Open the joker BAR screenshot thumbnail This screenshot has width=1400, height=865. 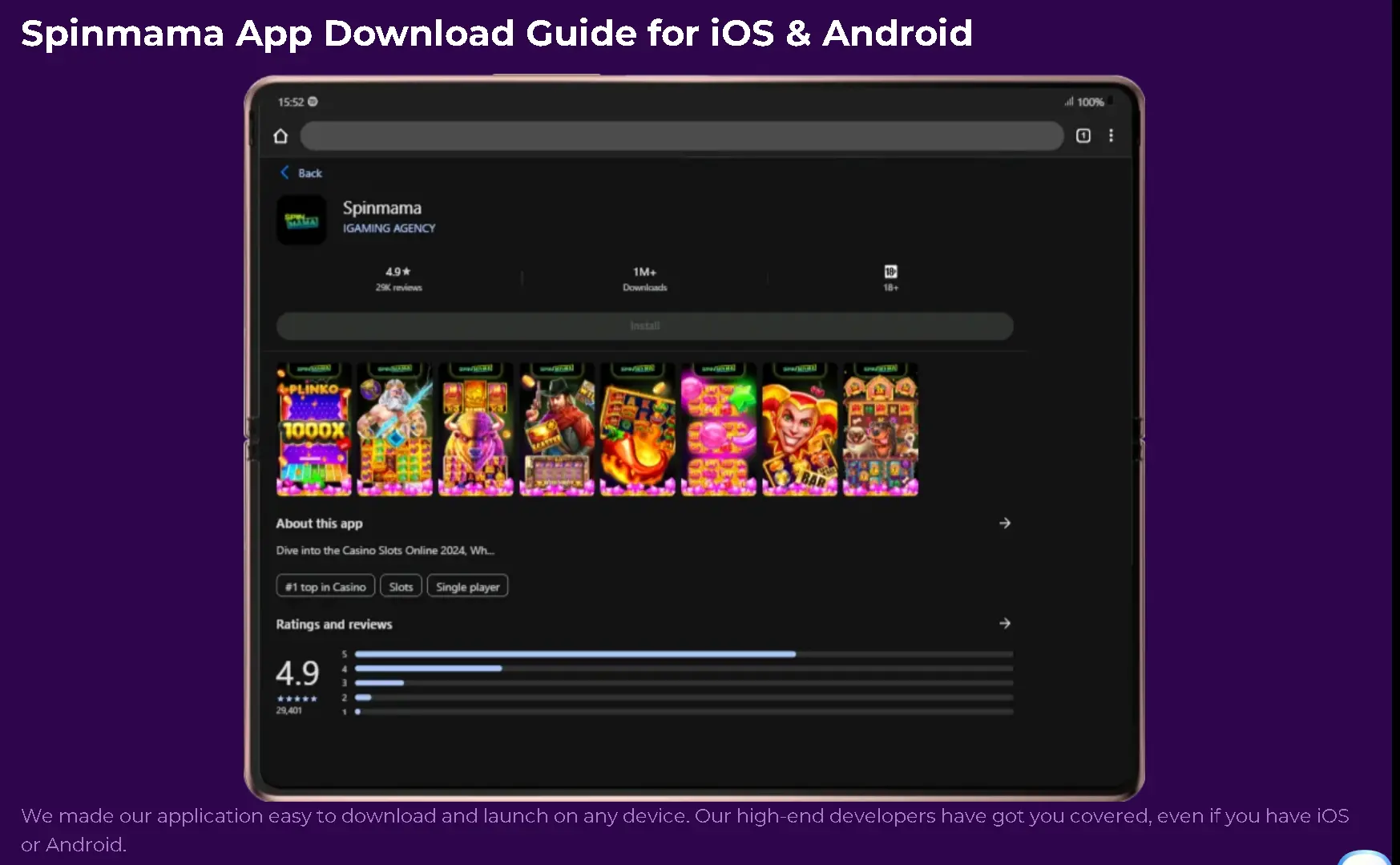(800, 430)
